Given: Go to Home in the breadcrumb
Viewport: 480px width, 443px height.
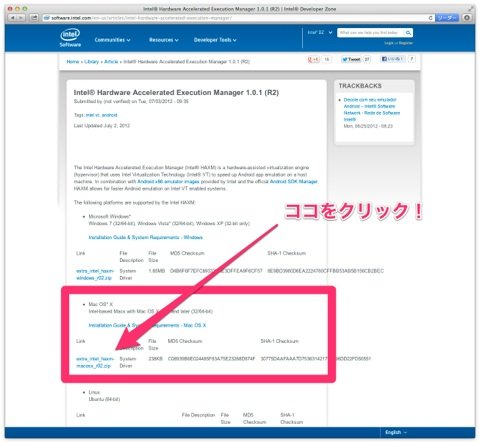Looking at the screenshot, I should [73, 62].
